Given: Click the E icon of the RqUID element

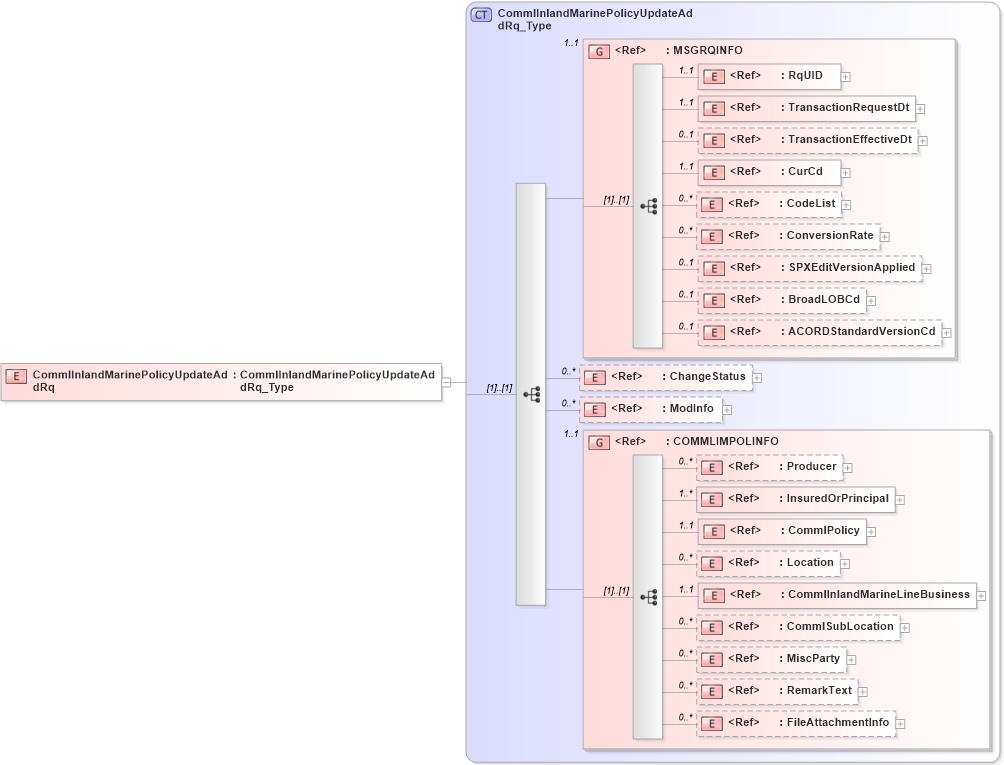Looking at the screenshot, I should click(x=714, y=76).
